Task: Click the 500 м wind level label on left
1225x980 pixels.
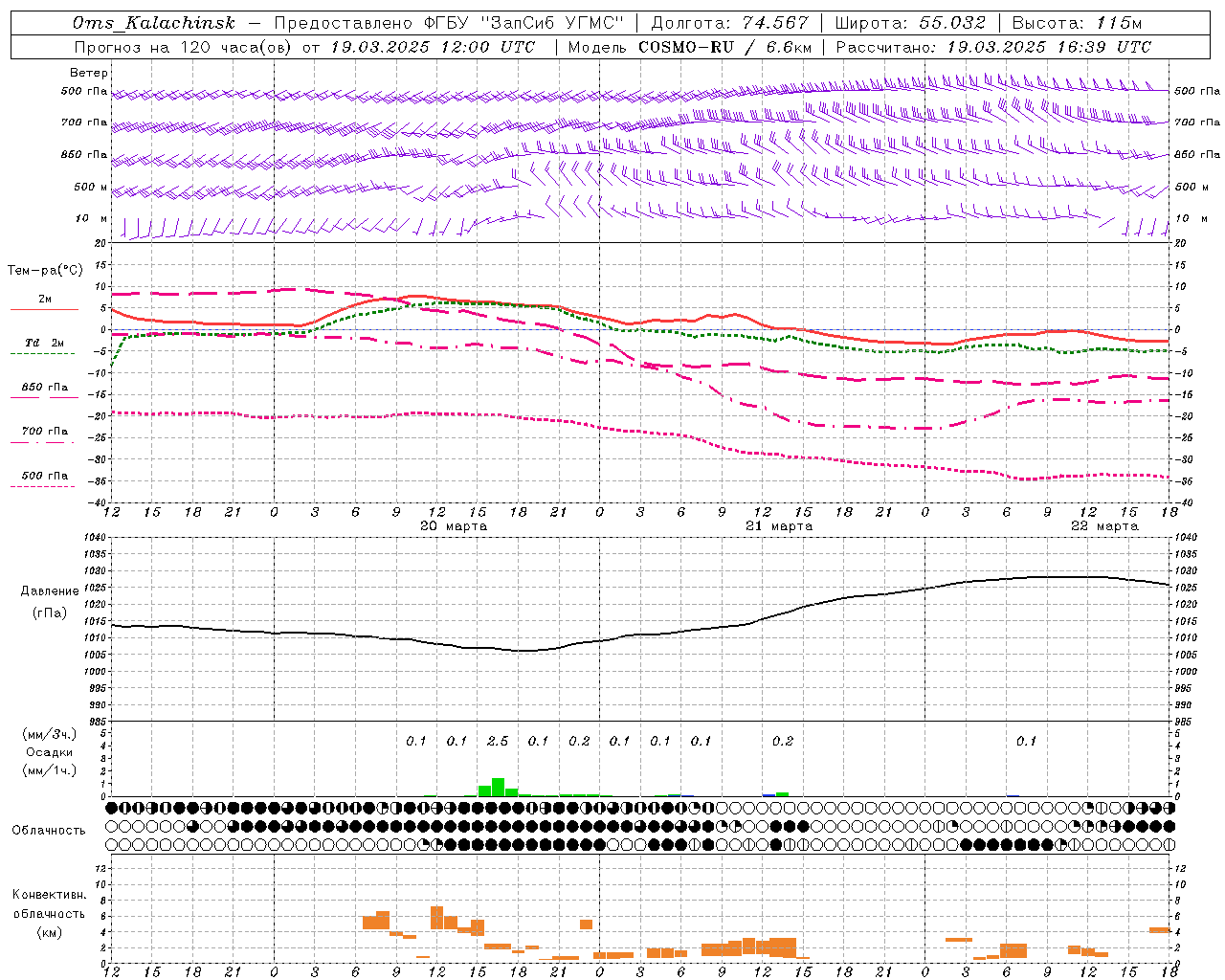Action: [91, 188]
